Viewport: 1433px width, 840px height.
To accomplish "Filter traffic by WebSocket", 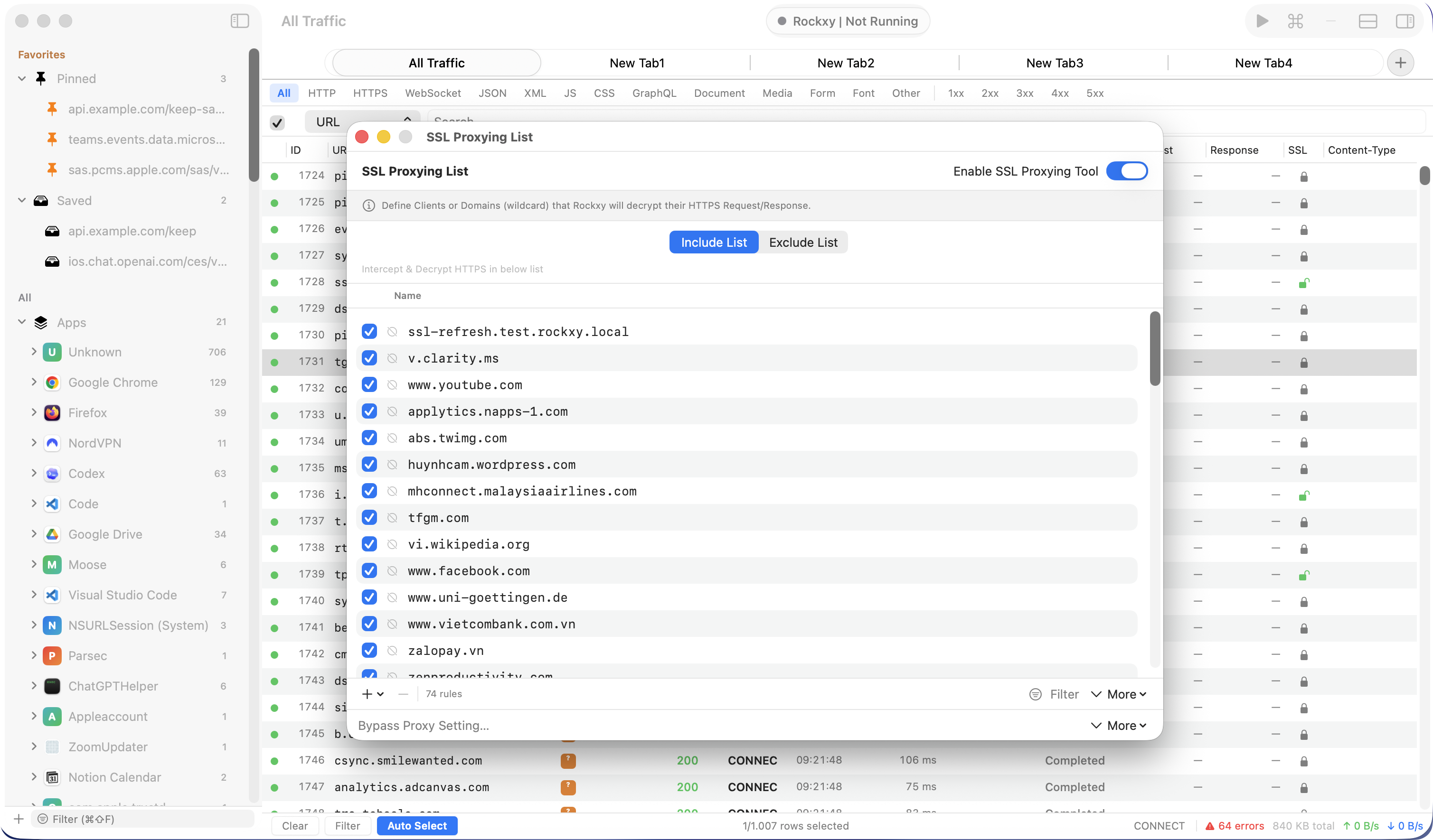I will click(433, 93).
